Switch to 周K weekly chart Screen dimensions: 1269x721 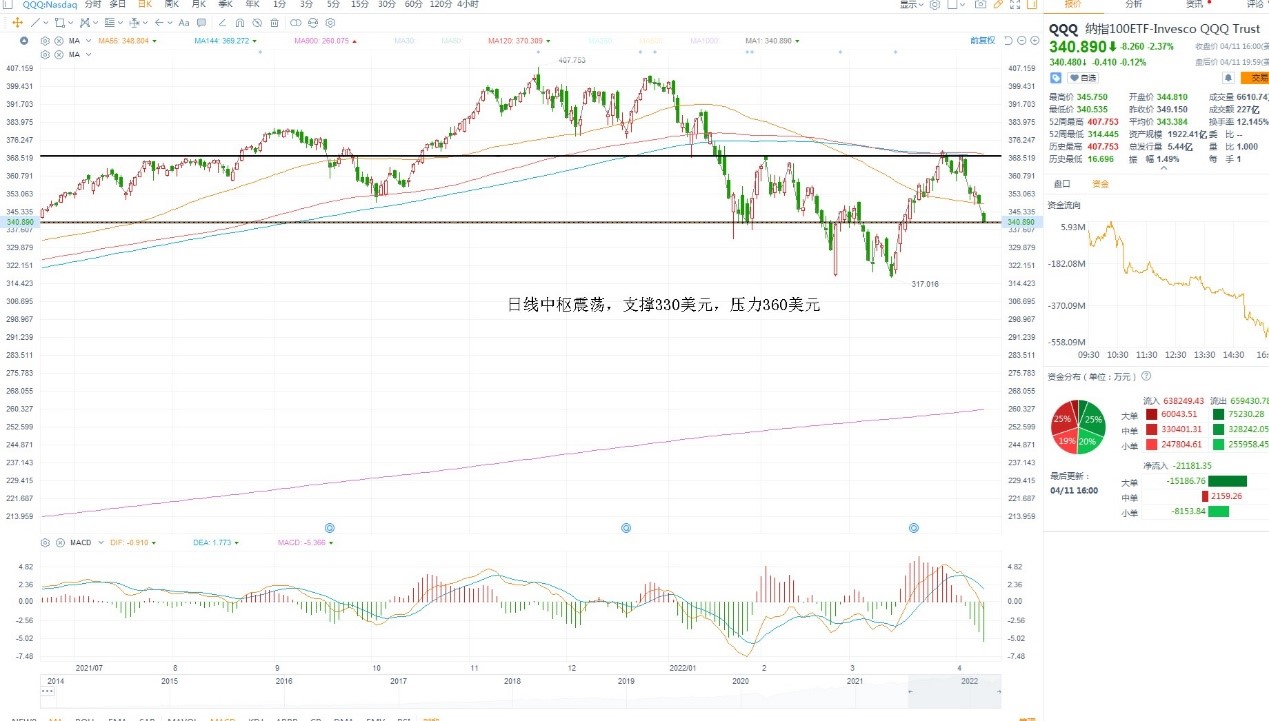[171, 5]
